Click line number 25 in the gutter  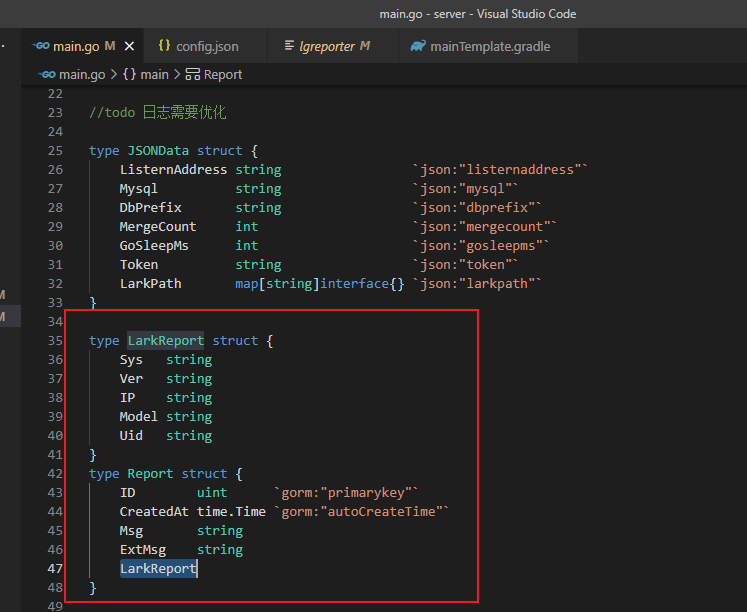(x=55, y=151)
